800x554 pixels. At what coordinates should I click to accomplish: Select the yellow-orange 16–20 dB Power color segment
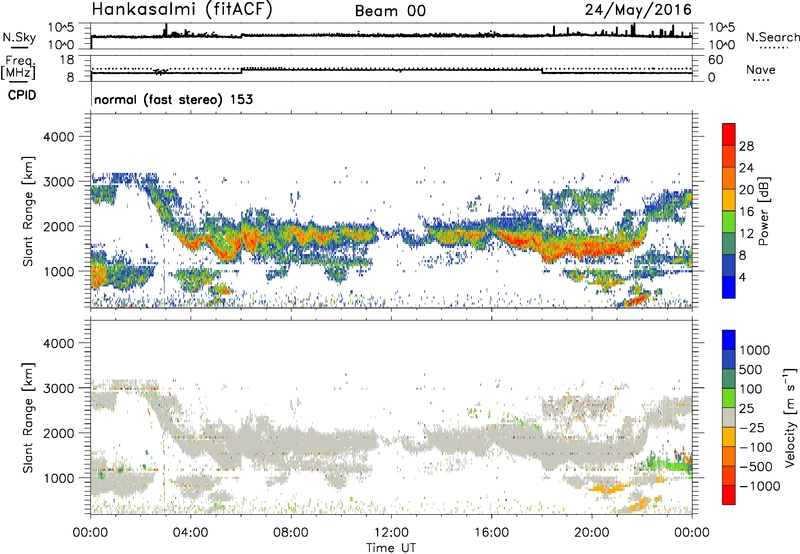pyautogui.click(x=729, y=200)
